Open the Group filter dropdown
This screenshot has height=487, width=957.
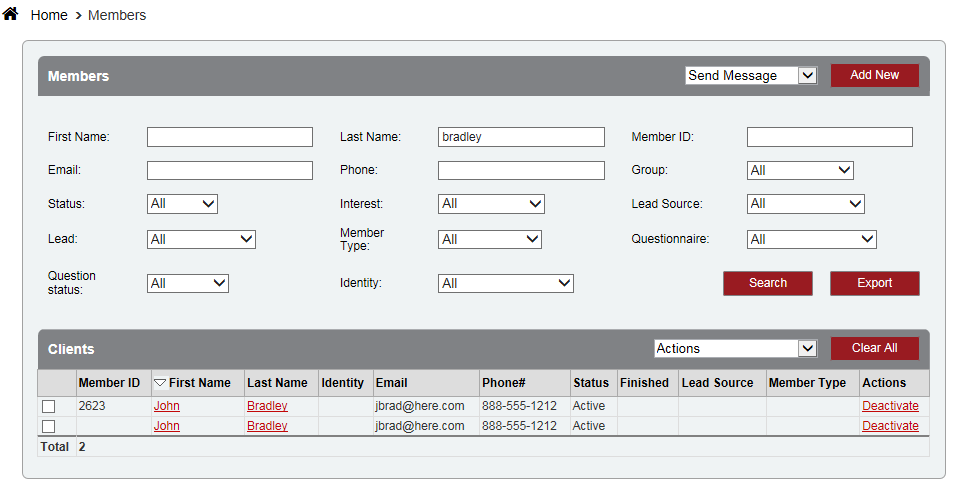pyautogui.click(x=800, y=171)
